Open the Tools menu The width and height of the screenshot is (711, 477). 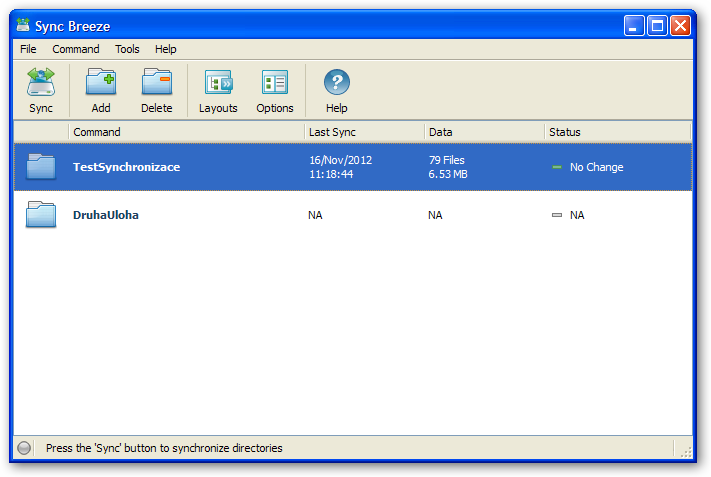[127, 49]
